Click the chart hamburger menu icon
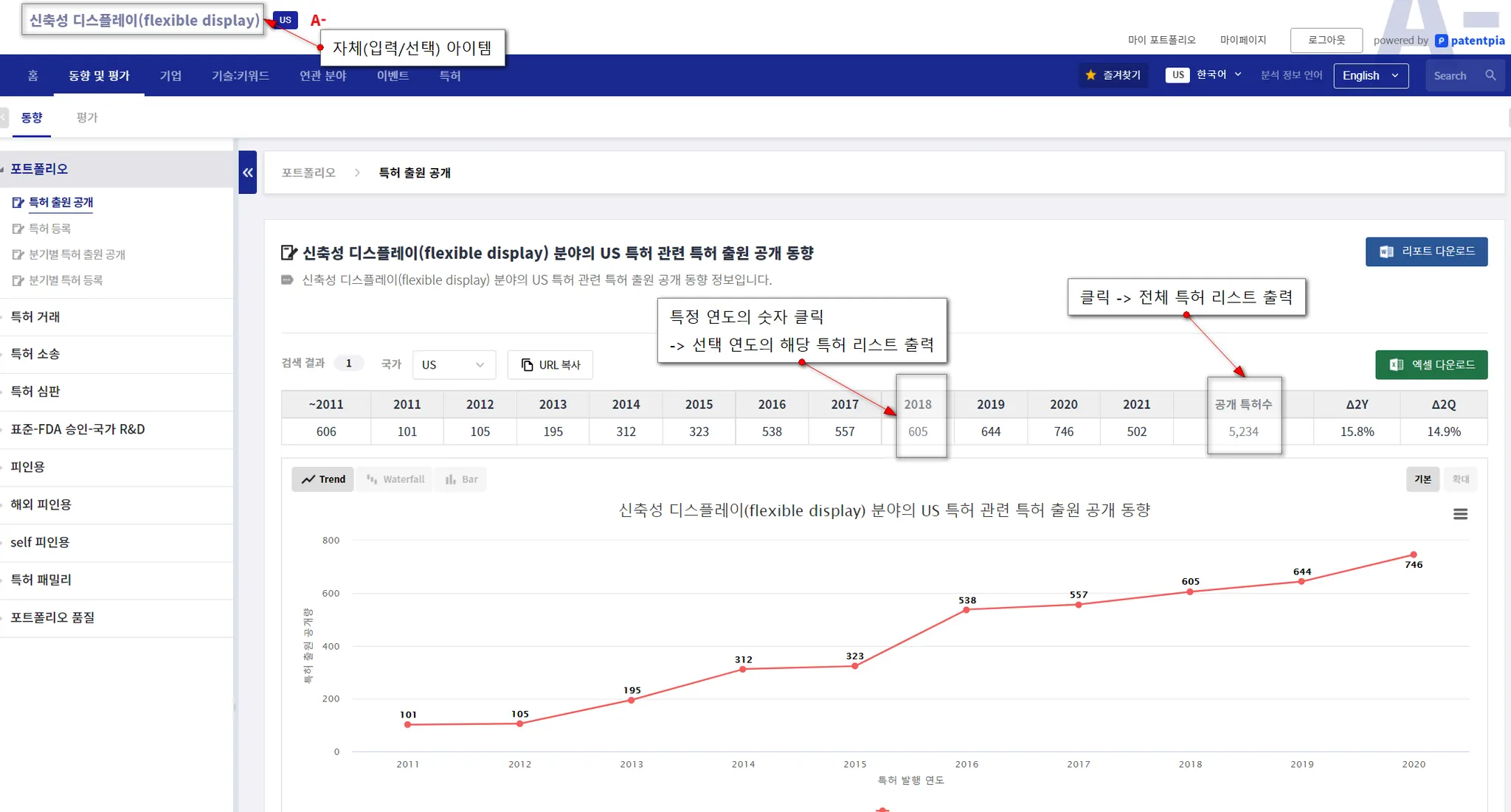The height and width of the screenshot is (812, 1511). coord(1459,514)
